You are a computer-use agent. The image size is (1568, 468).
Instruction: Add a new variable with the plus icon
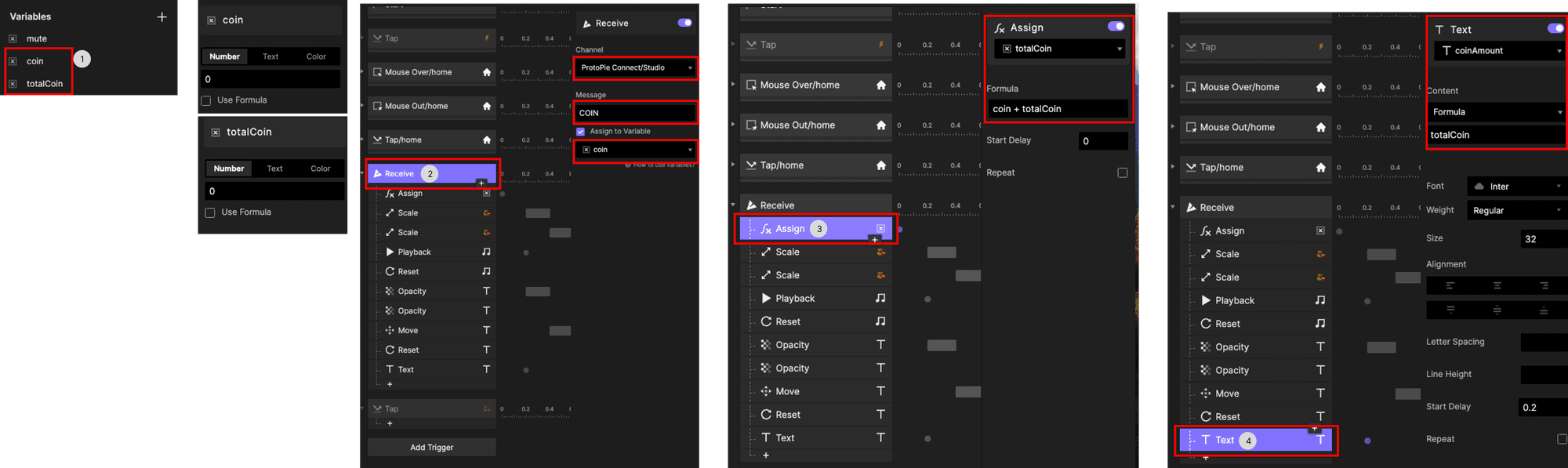tap(162, 16)
